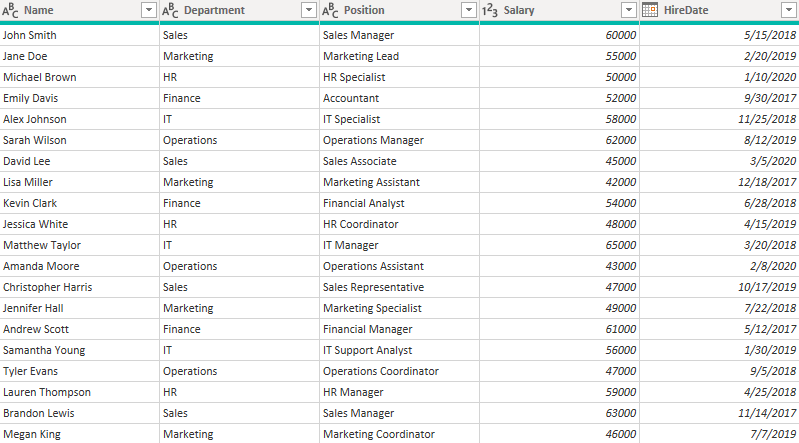799x443 pixels.
Task: Click the 'Operations Manager' position cell
Action: click(x=400, y=140)
